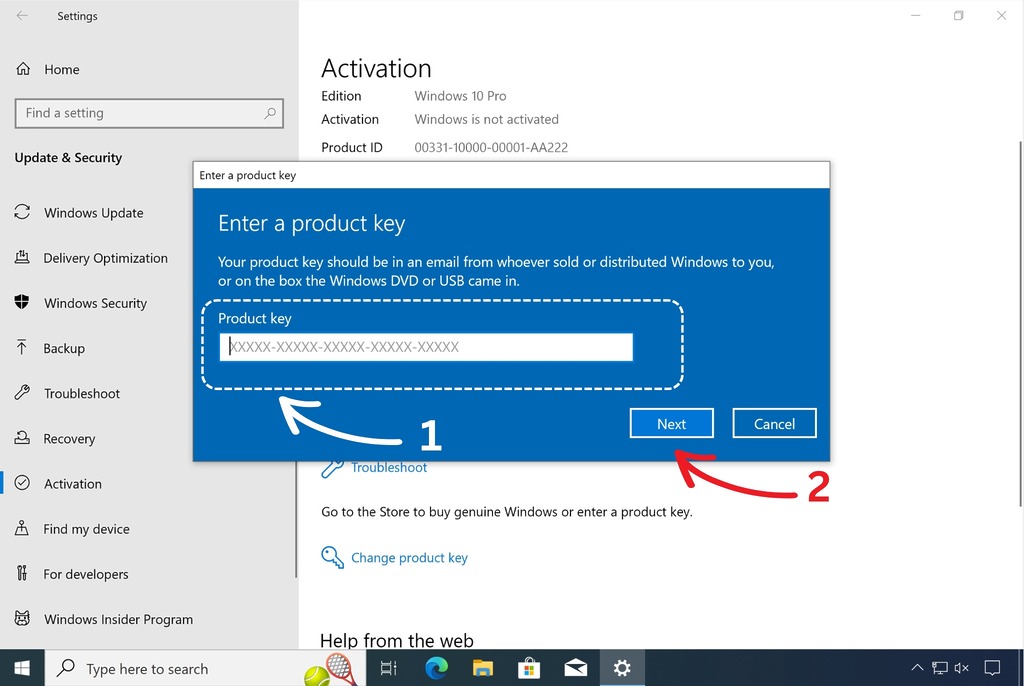Open the Windows Start menu
This screenshot has height=686, width=1024.
22,668
